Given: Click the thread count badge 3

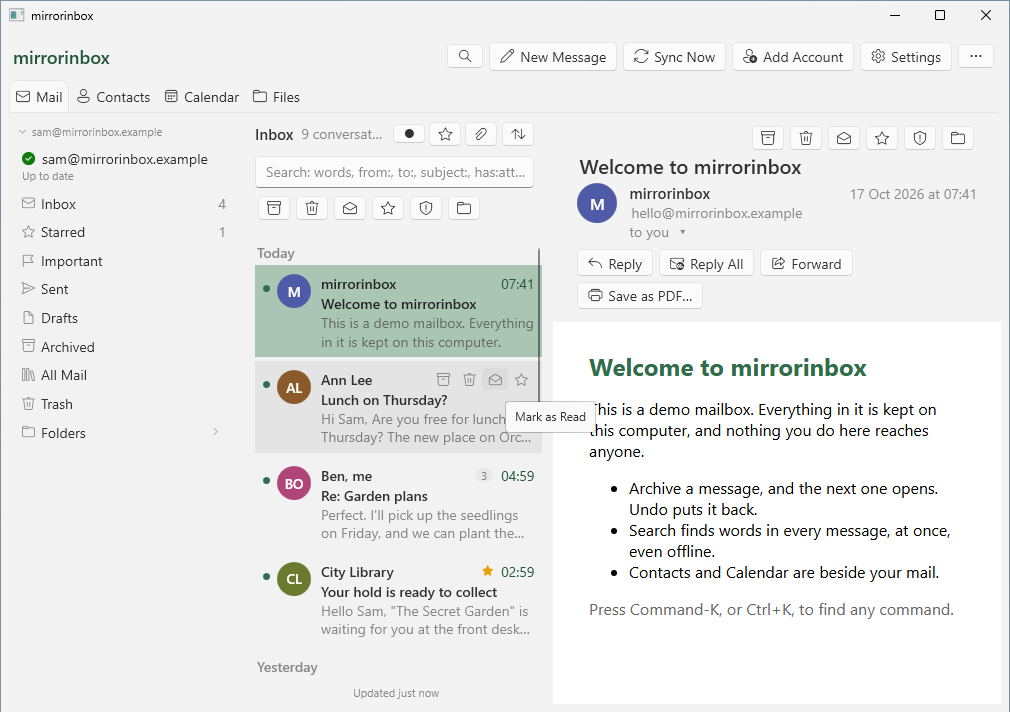Looking at the screenshot, I should [x=484, y=476].
